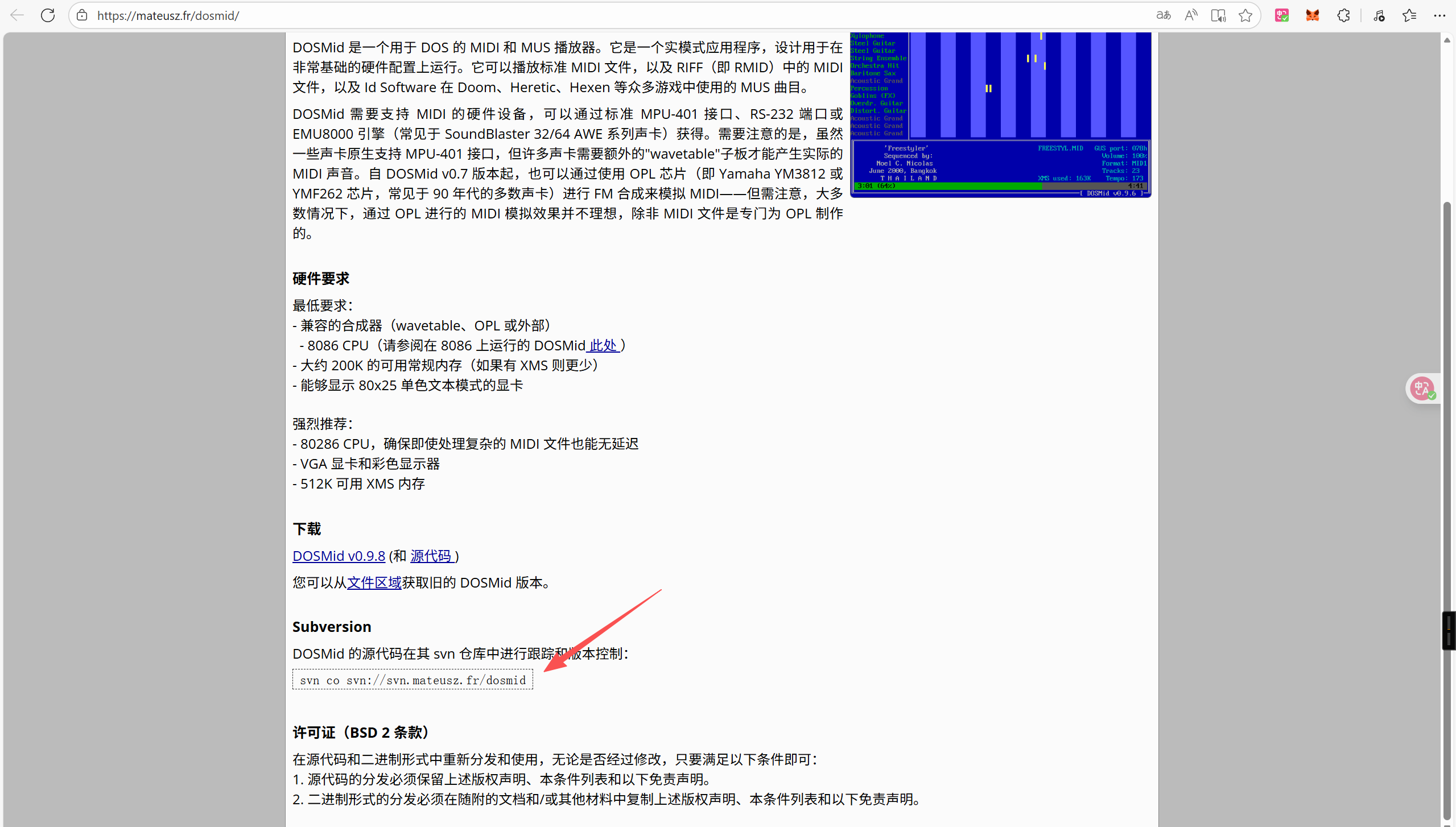Click the Back navigation arrow
The height and width of the screenshot is (827, 1456).
click(x=17, y=15)
